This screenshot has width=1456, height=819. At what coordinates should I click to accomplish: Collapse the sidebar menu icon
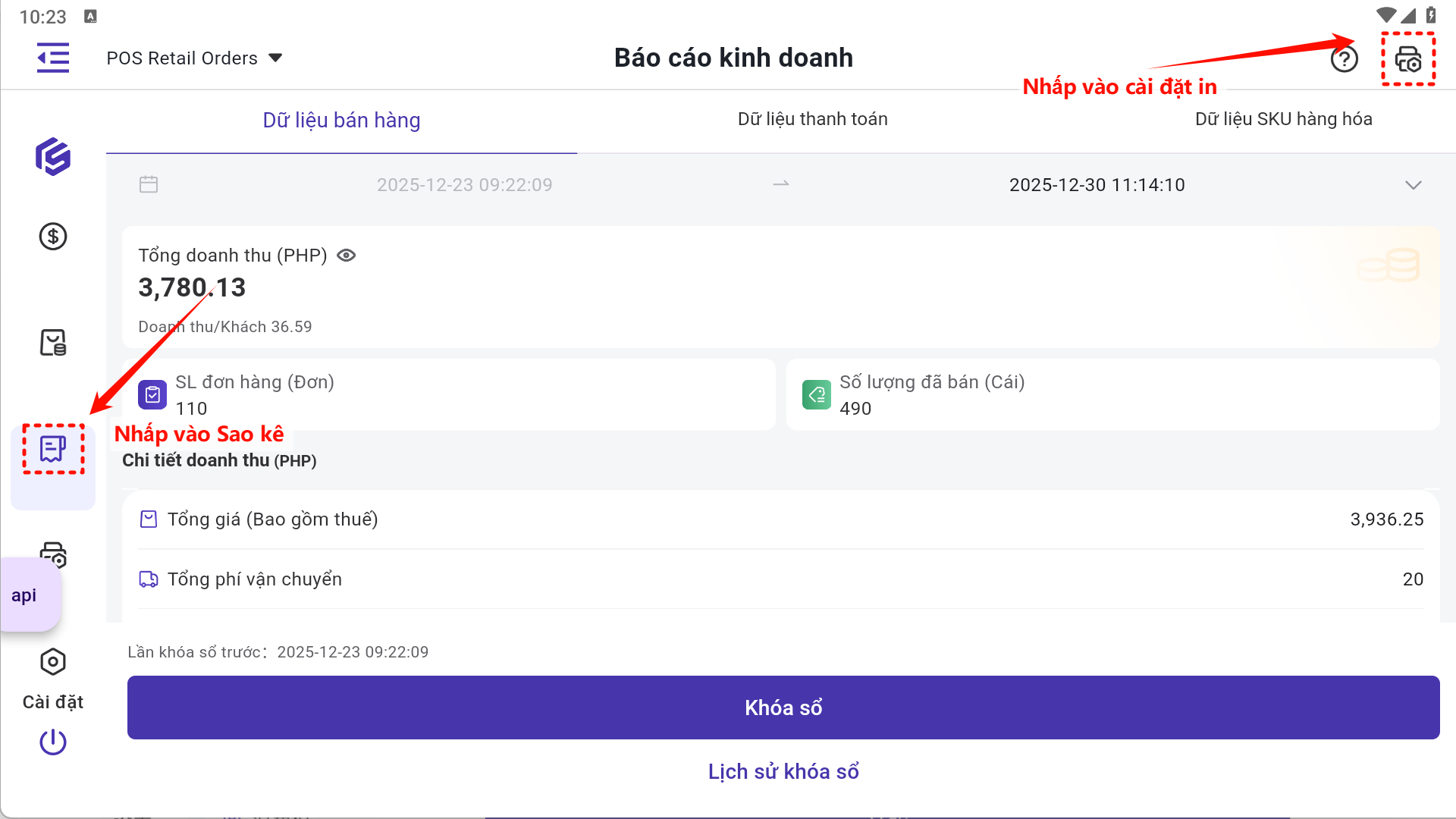click(x=53, y=58)
